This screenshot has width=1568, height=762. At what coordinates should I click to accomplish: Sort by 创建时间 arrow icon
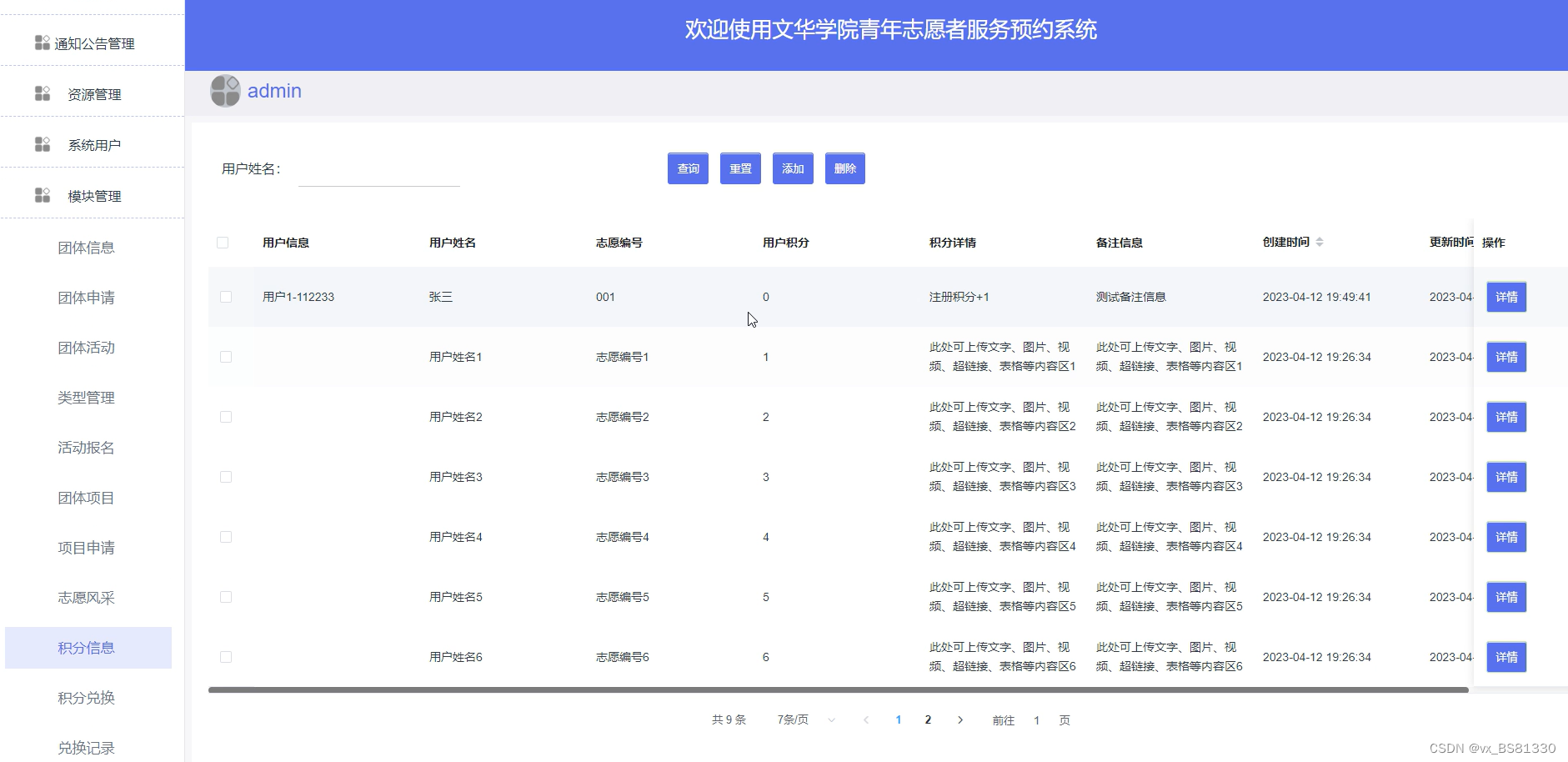1320,242
